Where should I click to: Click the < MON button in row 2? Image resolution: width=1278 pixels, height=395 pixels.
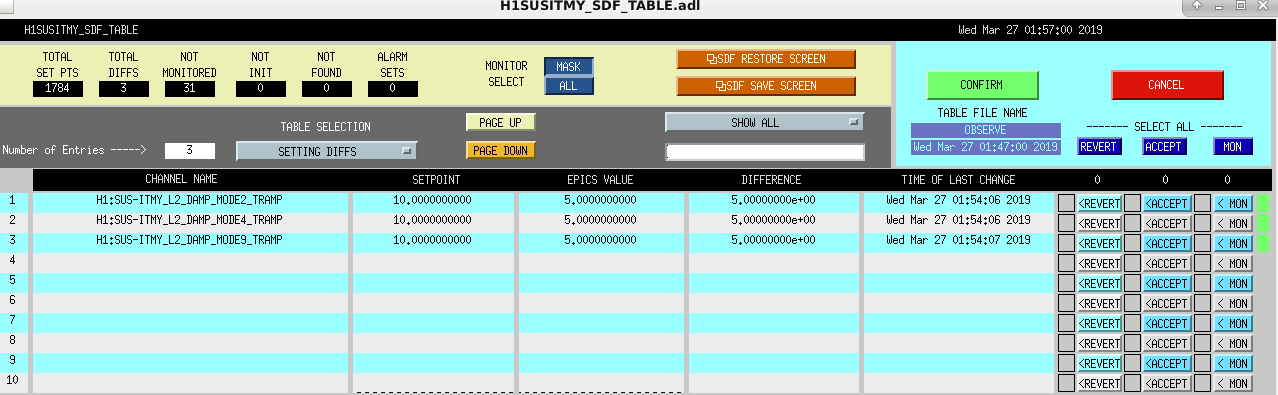tap(1233, 223)
